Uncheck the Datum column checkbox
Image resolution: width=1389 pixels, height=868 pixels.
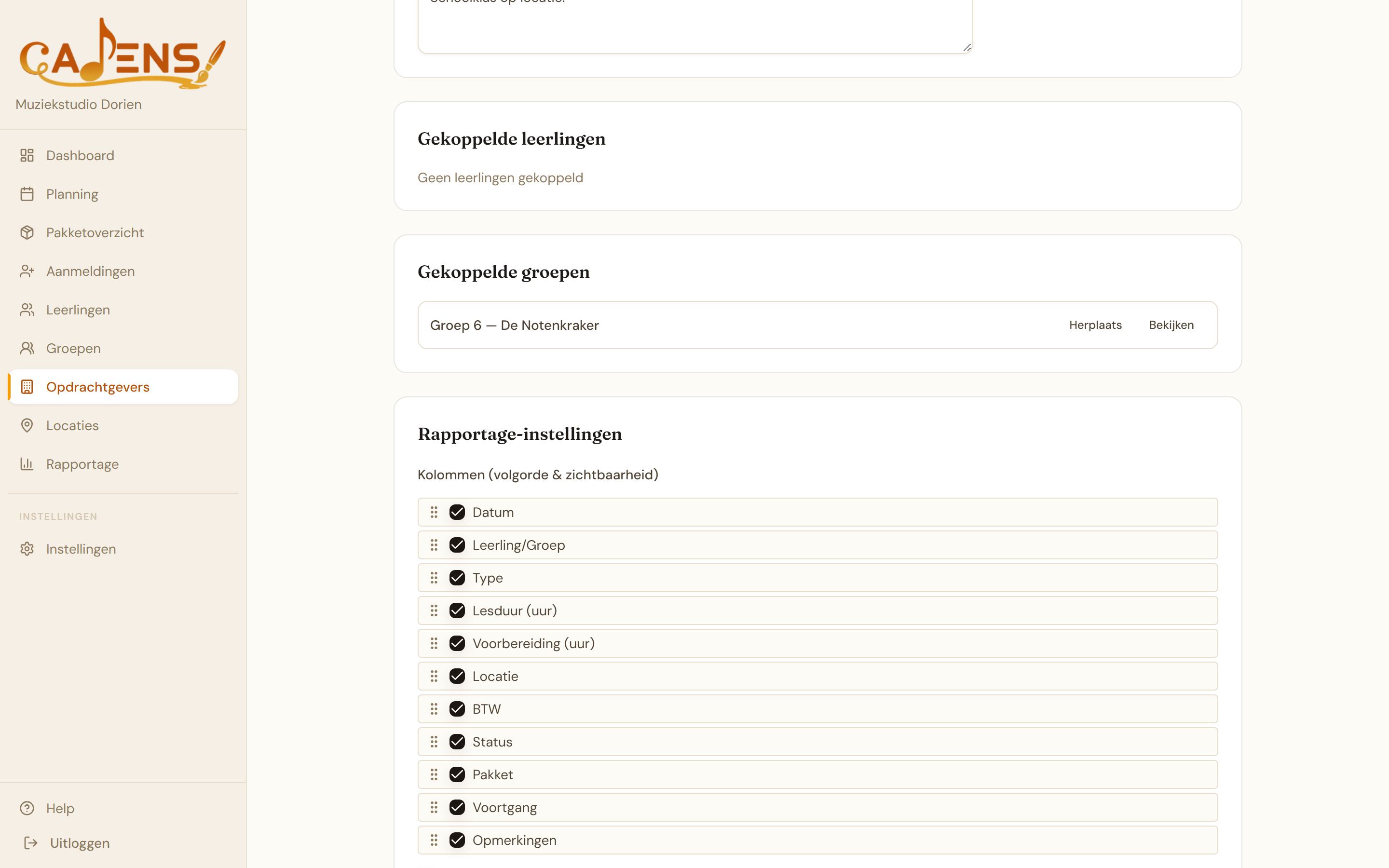coord(457,512)
